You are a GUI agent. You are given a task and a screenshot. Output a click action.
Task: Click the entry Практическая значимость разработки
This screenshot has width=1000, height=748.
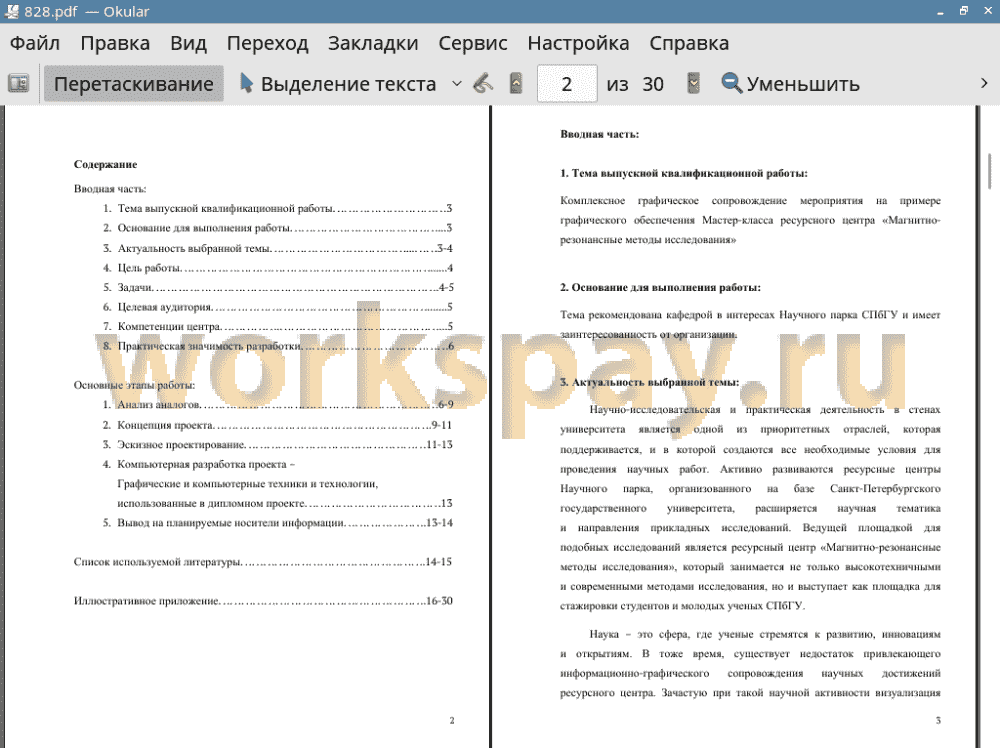278,346
